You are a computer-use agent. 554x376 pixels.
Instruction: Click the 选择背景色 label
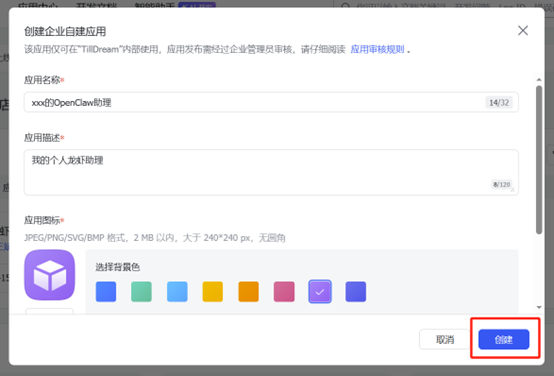(x=118, y=267)
